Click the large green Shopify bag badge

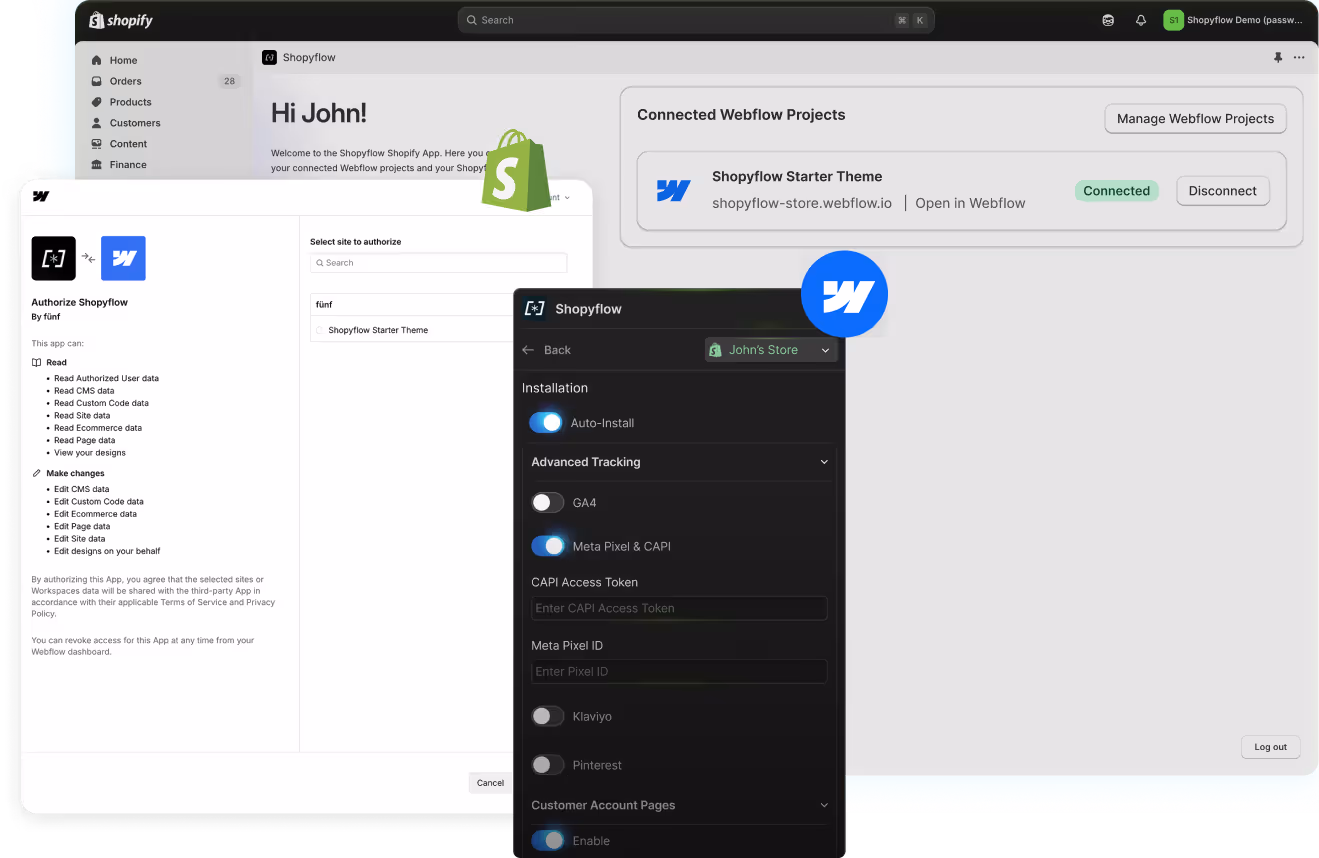pos(516,170)
